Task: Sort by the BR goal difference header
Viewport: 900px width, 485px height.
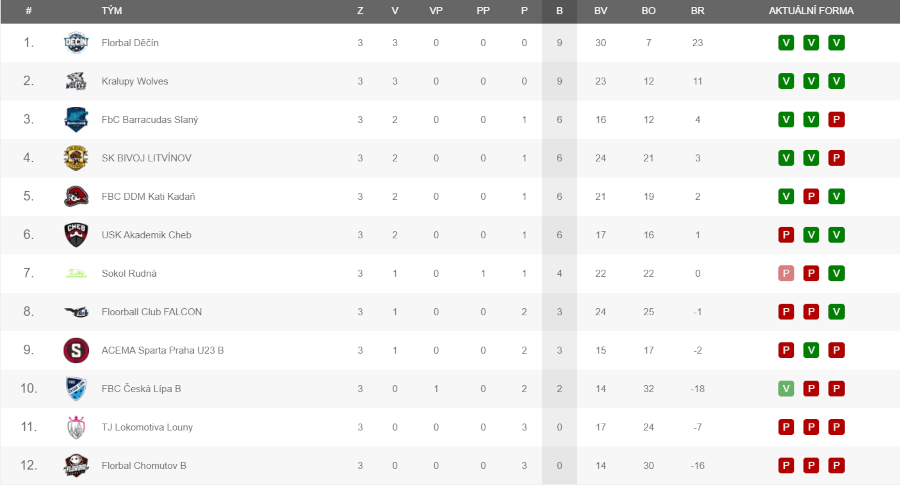Action: (x=697, y=11)
